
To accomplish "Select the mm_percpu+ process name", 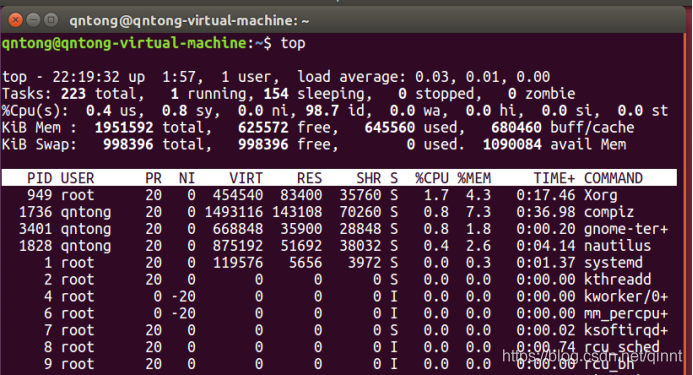I will click(626, 314).
